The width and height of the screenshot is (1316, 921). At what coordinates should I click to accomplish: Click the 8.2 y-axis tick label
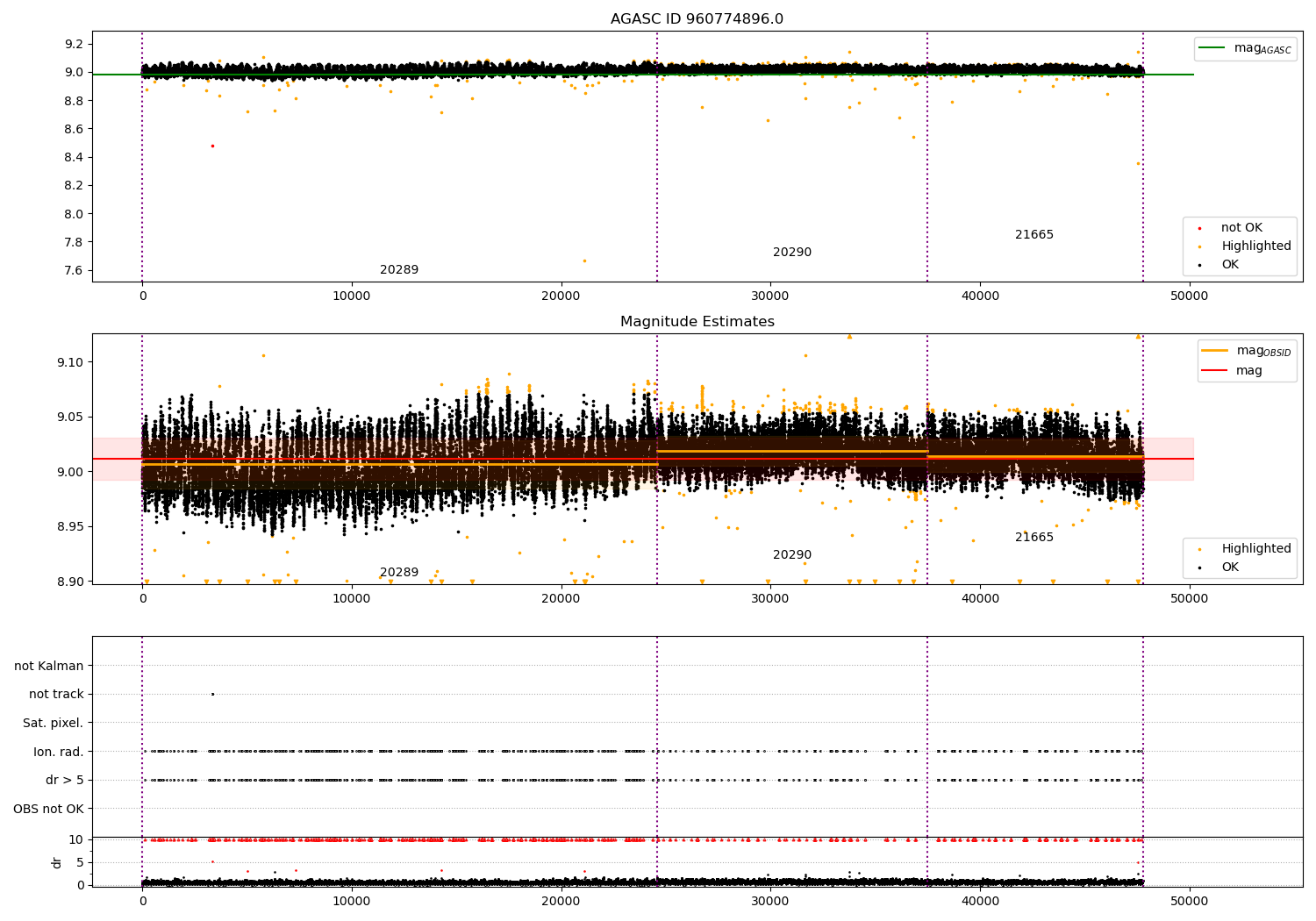coord(75,186)
